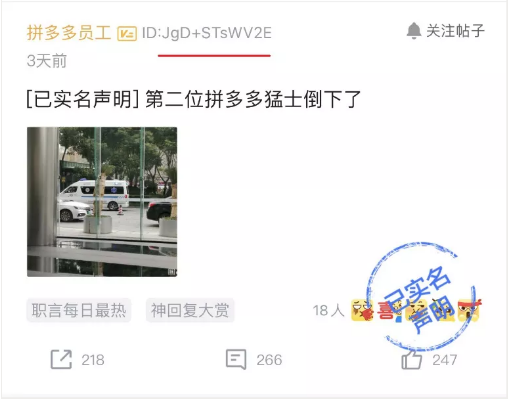Click the 18 人 reactions count
Viewport: 512px width, 406px height.
pos(328,311)
